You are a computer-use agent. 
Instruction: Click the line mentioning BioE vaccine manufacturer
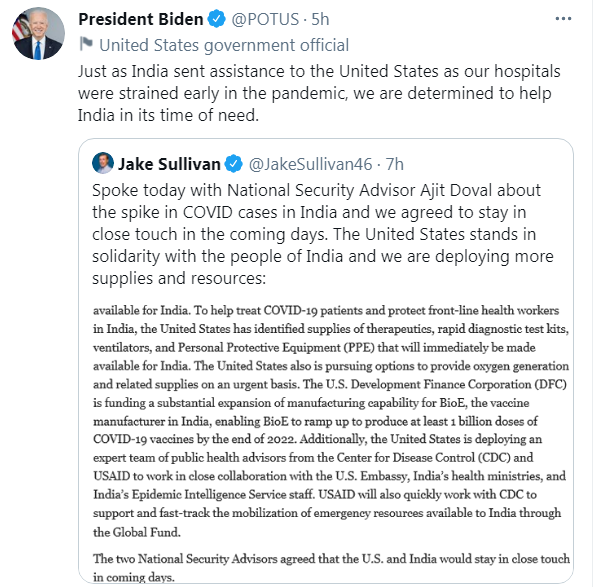(311, 403)
